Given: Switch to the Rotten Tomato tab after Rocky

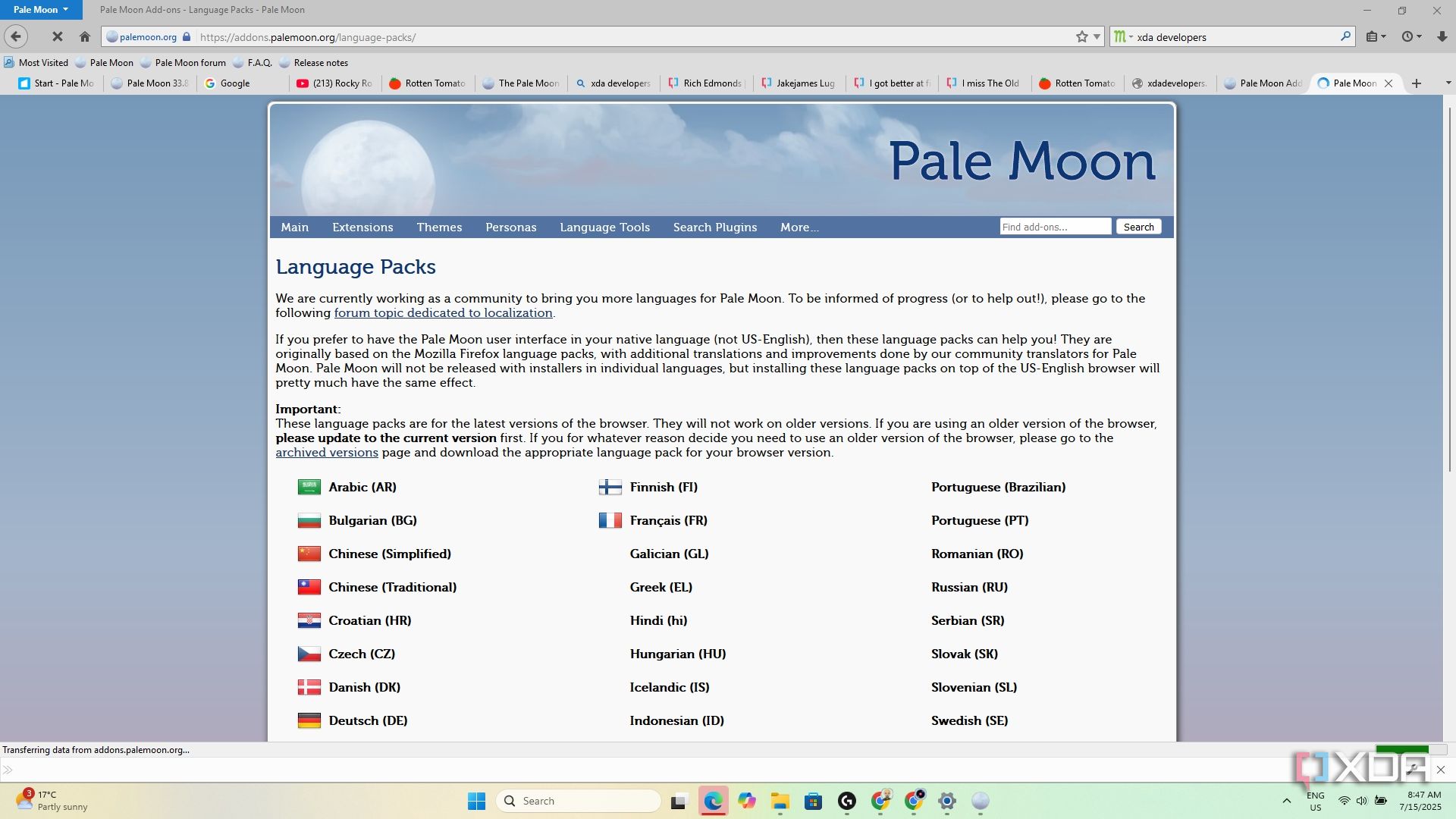Looking at the screenshot, I should [426, 83].
